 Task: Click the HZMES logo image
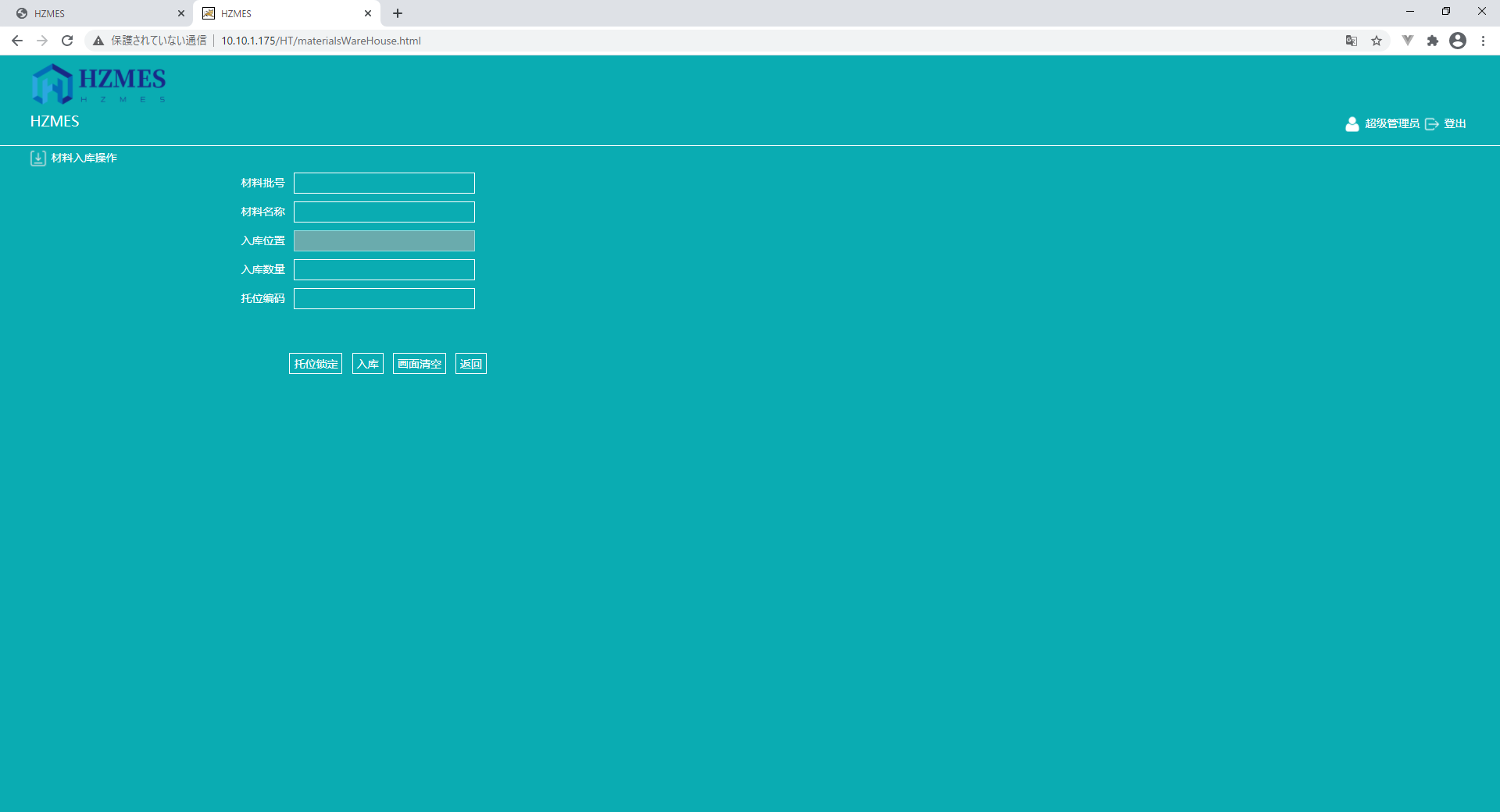(x=98, y=84)
